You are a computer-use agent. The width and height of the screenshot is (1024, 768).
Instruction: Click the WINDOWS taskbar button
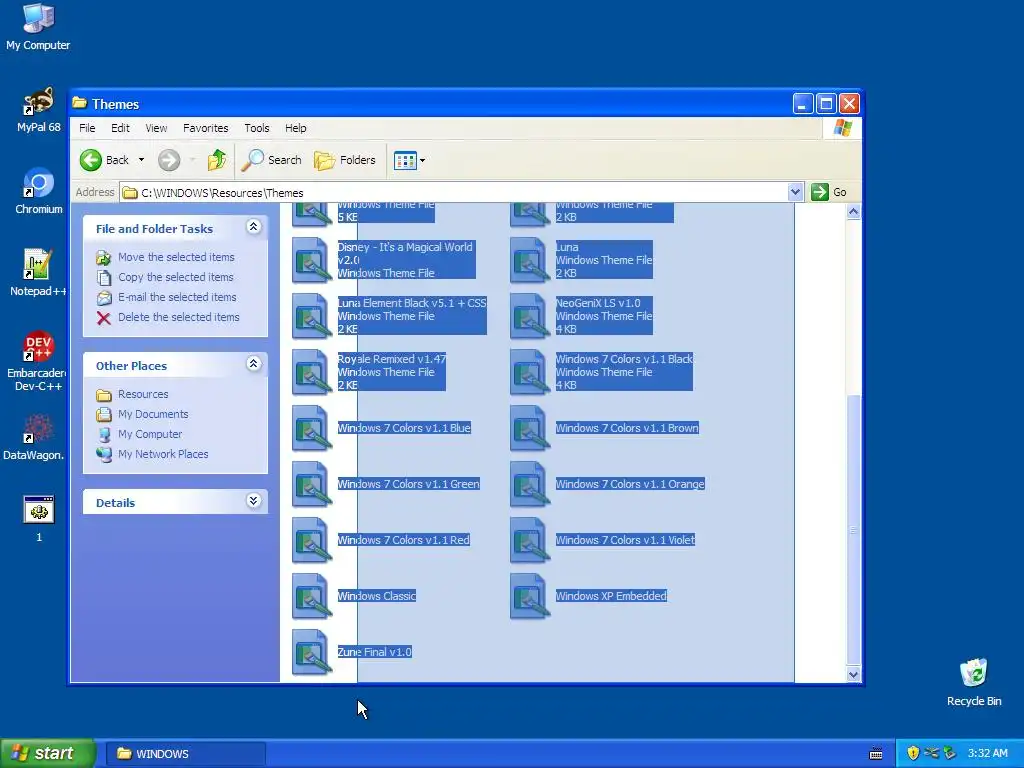click(185, 754)
